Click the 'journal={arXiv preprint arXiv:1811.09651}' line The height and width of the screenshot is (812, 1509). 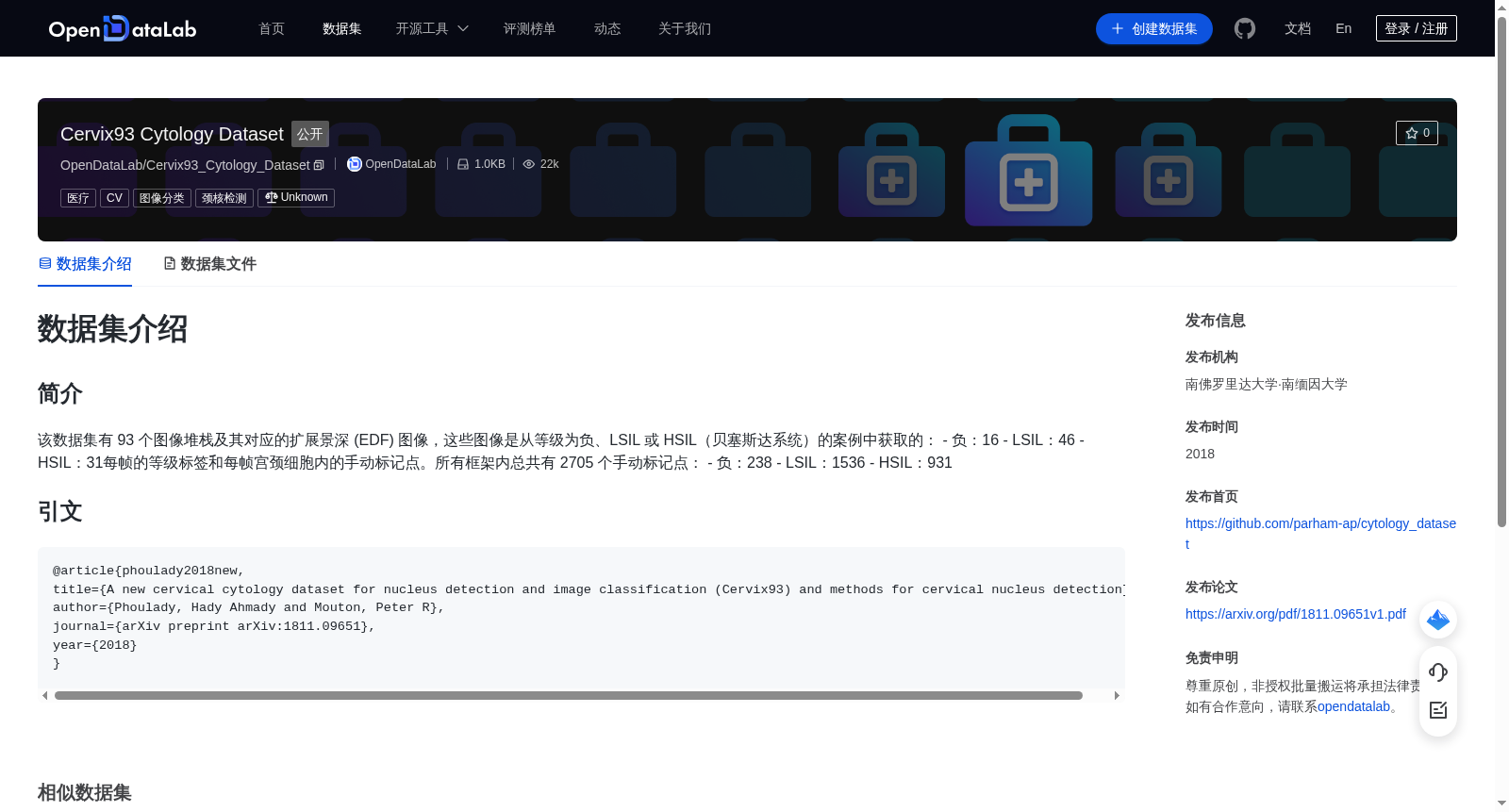214,626
